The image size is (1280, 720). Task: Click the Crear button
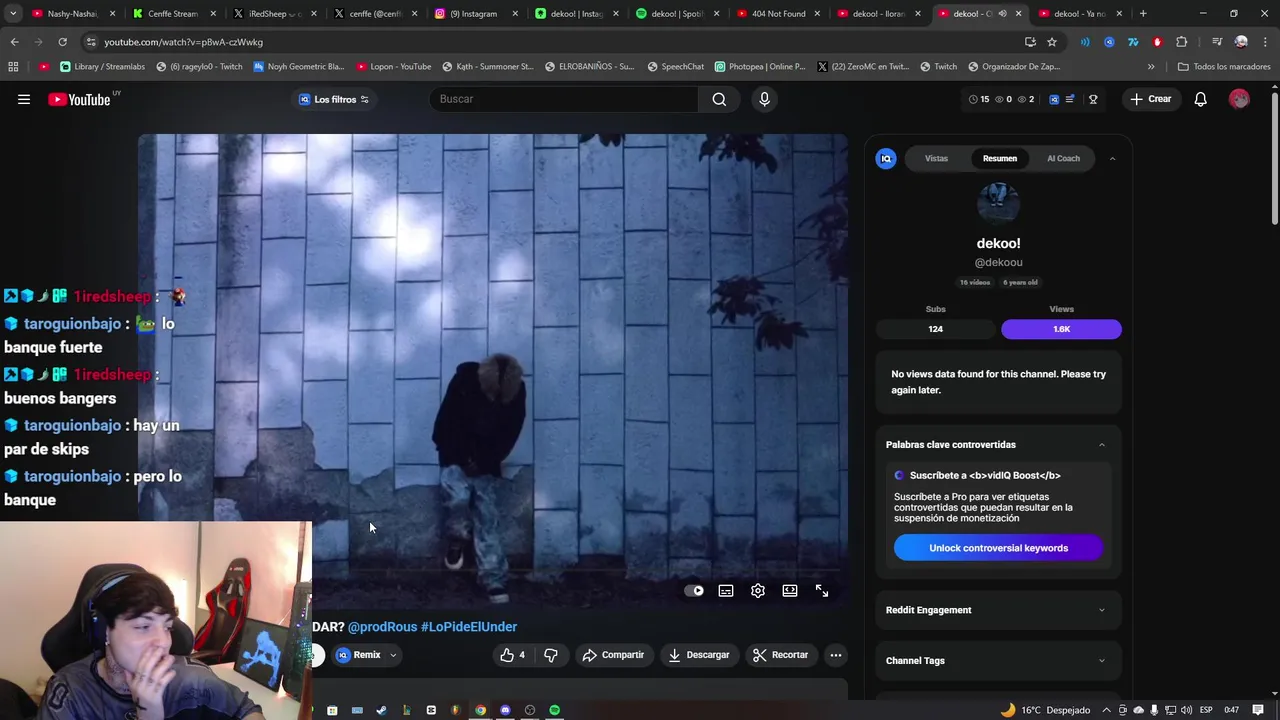point(1150,99)
